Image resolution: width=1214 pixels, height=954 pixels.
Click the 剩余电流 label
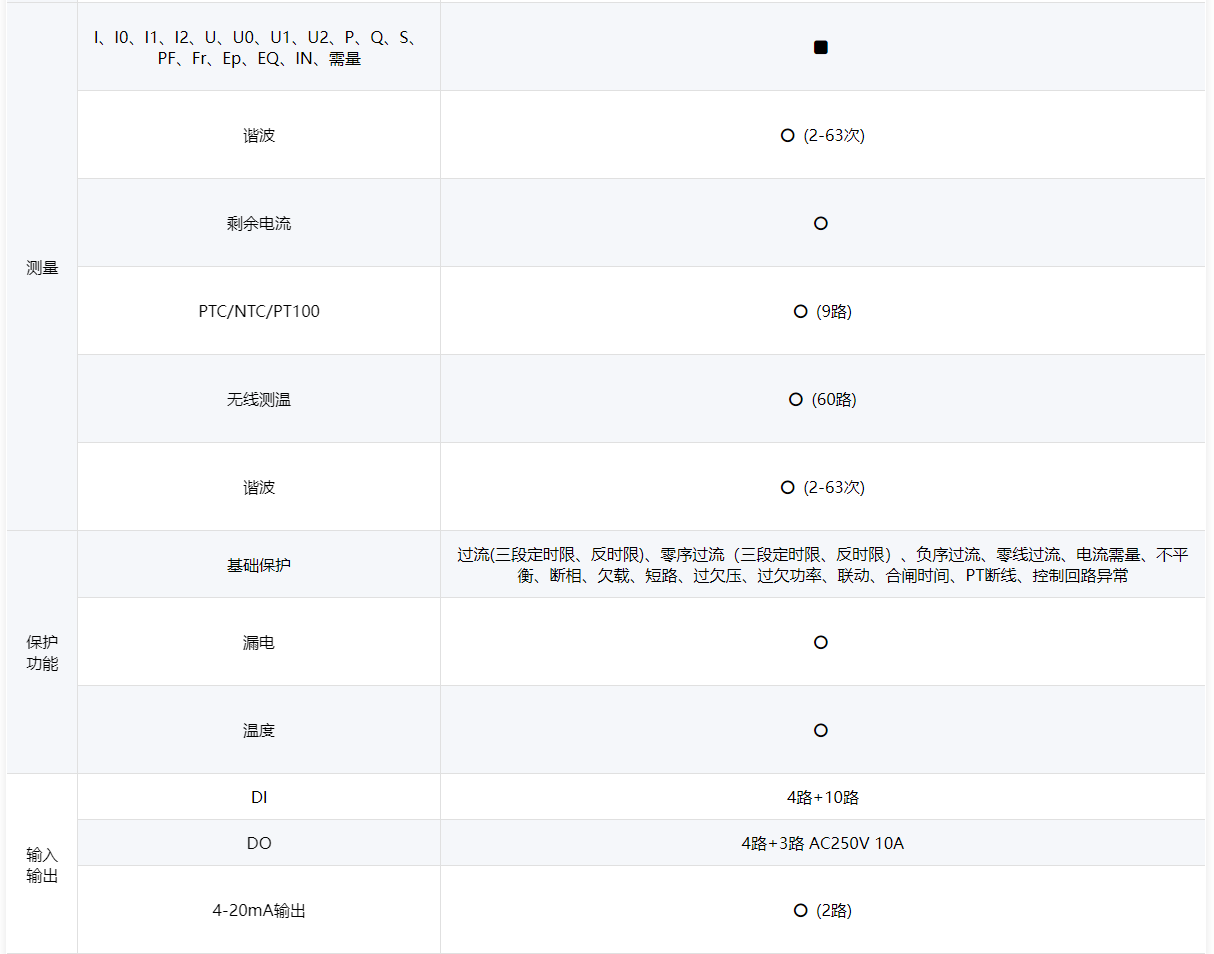point(259,224)
